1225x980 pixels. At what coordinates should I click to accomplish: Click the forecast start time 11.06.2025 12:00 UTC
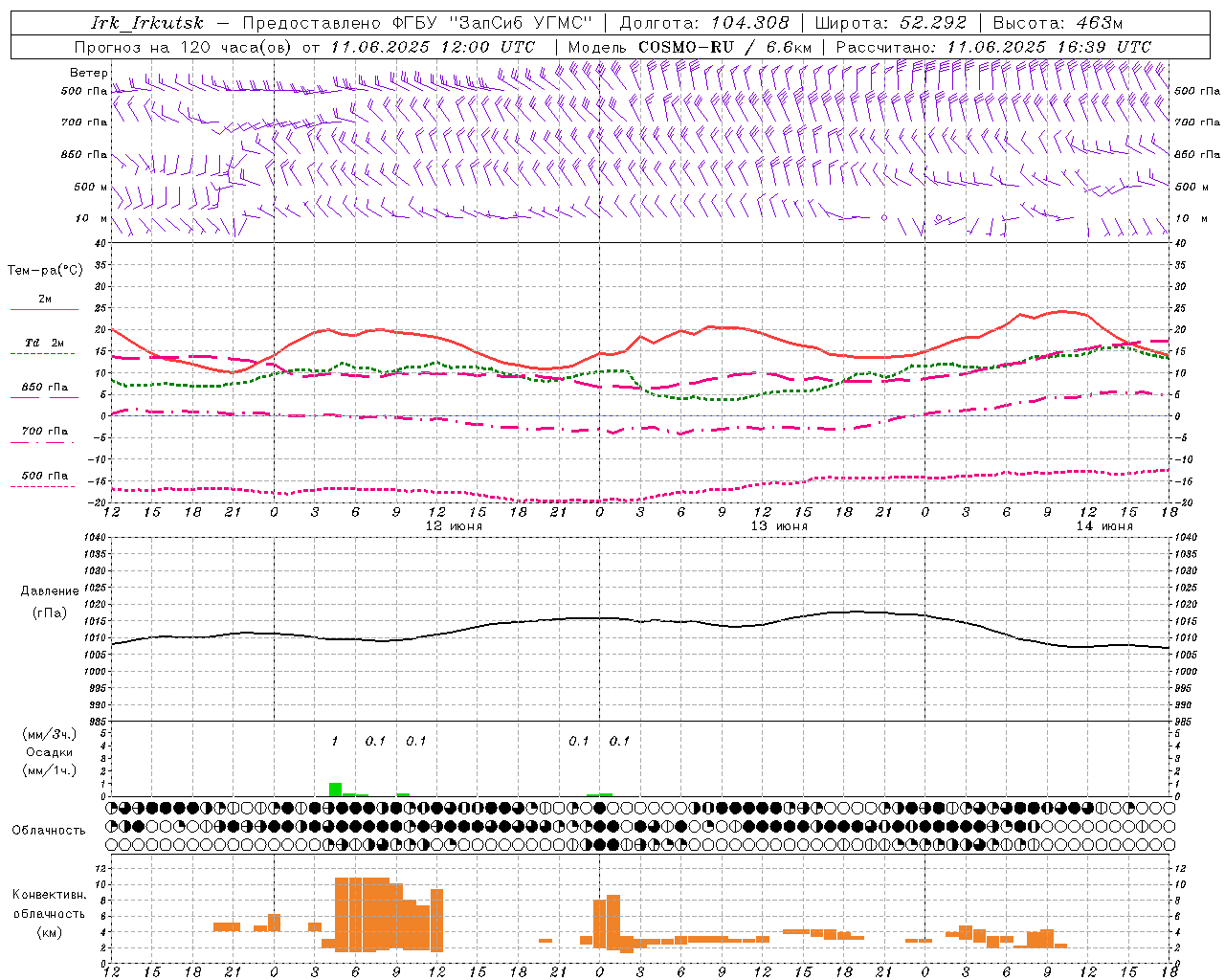433,47
